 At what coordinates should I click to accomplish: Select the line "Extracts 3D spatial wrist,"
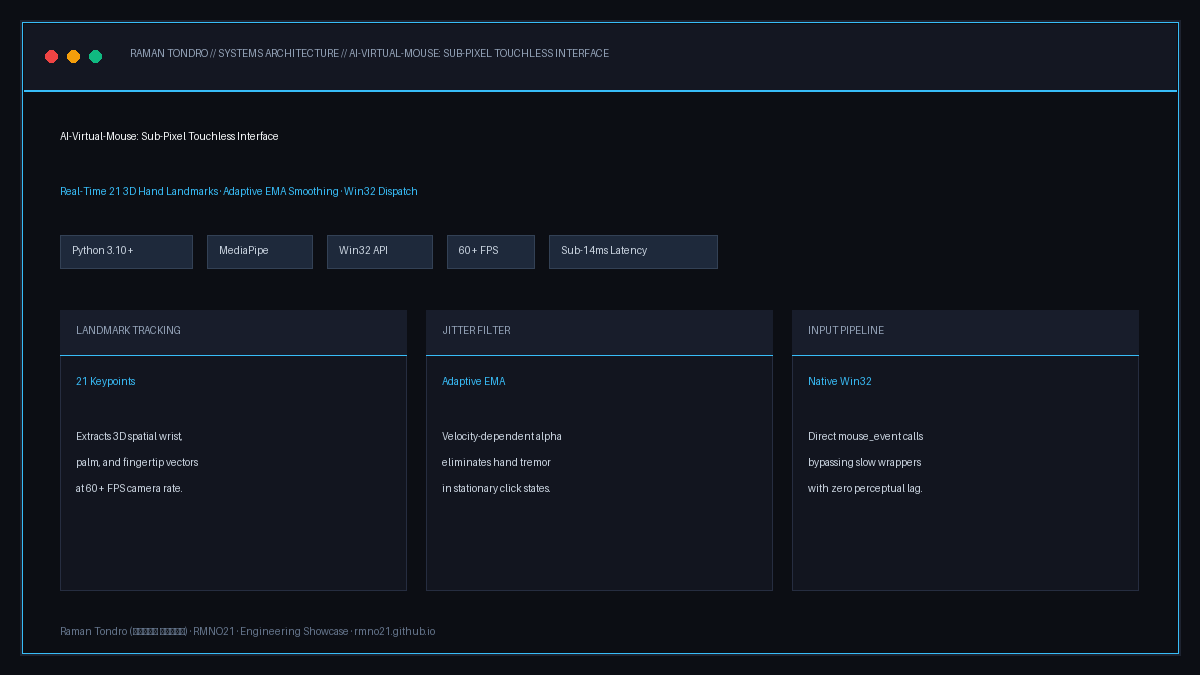coord(129,437)
